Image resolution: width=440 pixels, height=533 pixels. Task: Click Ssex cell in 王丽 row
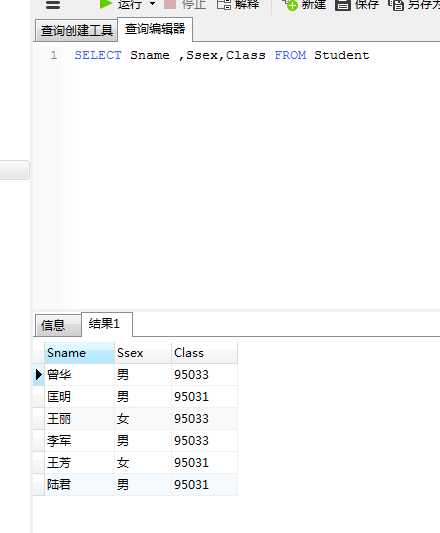143,419
